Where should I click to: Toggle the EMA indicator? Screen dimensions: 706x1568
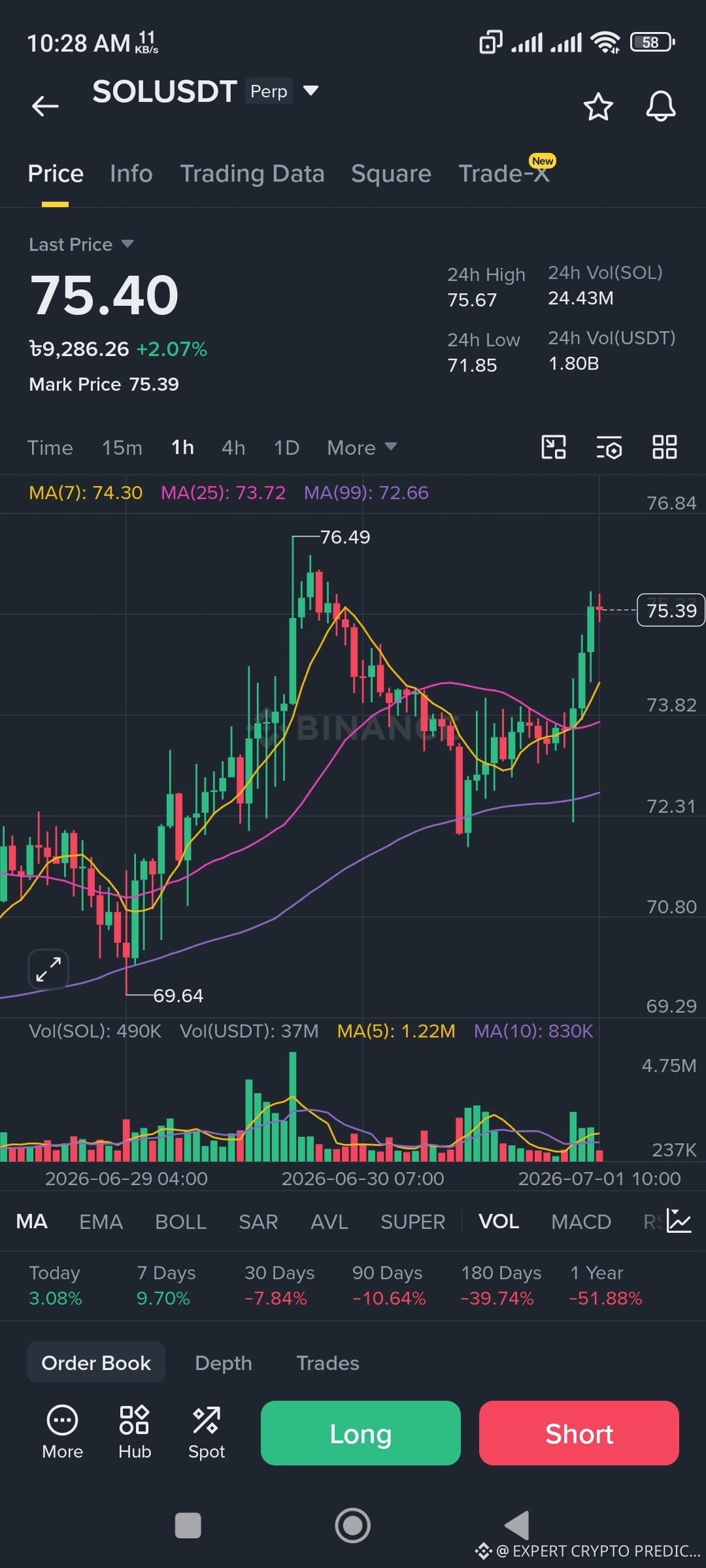(x=101, y=1221)
